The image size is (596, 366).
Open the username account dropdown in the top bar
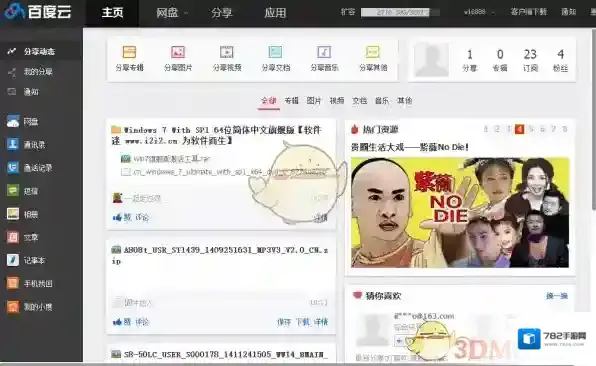coord(479,12)
